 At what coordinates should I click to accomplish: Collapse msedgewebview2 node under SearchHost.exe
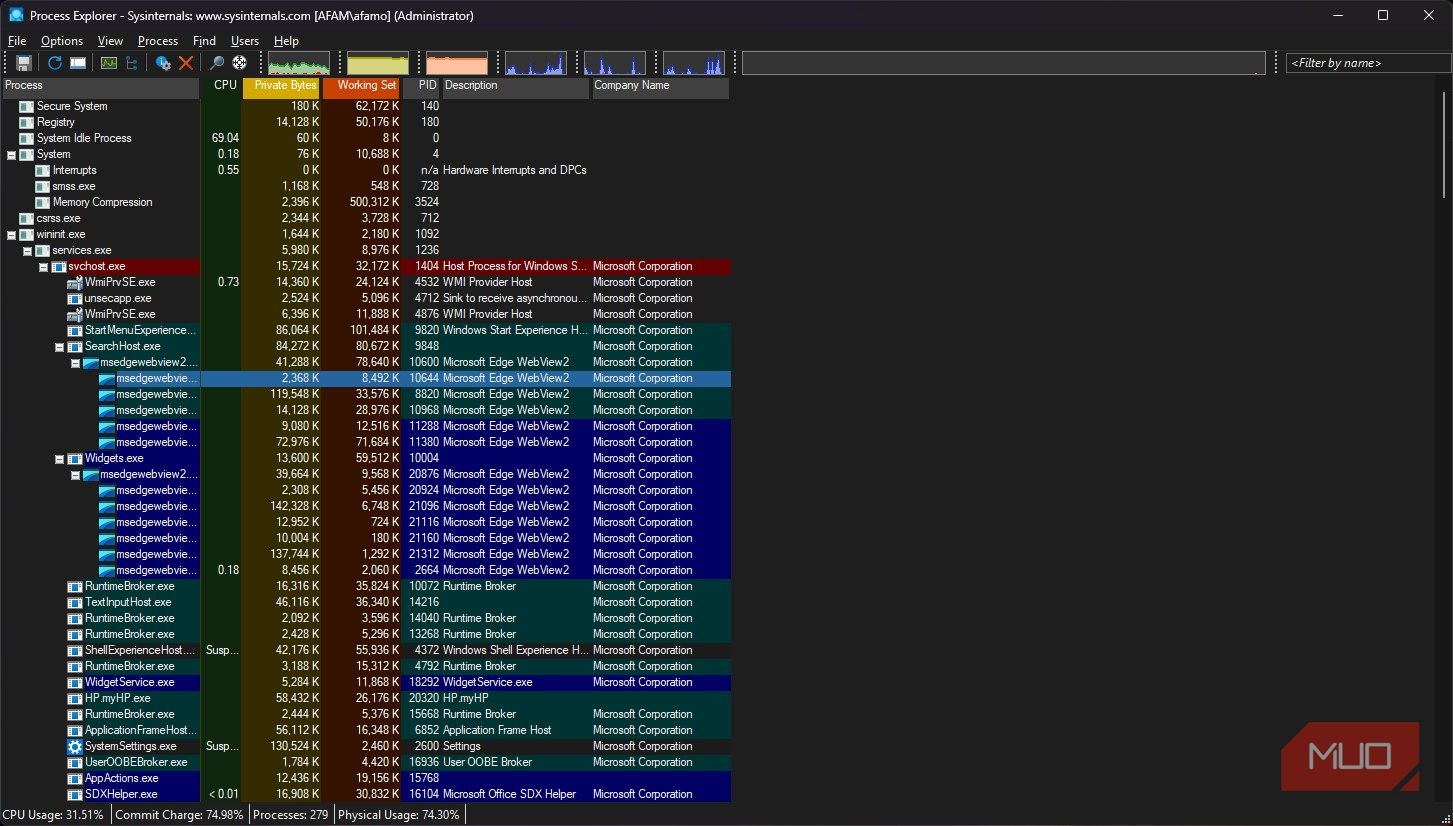tap(75, 362)
